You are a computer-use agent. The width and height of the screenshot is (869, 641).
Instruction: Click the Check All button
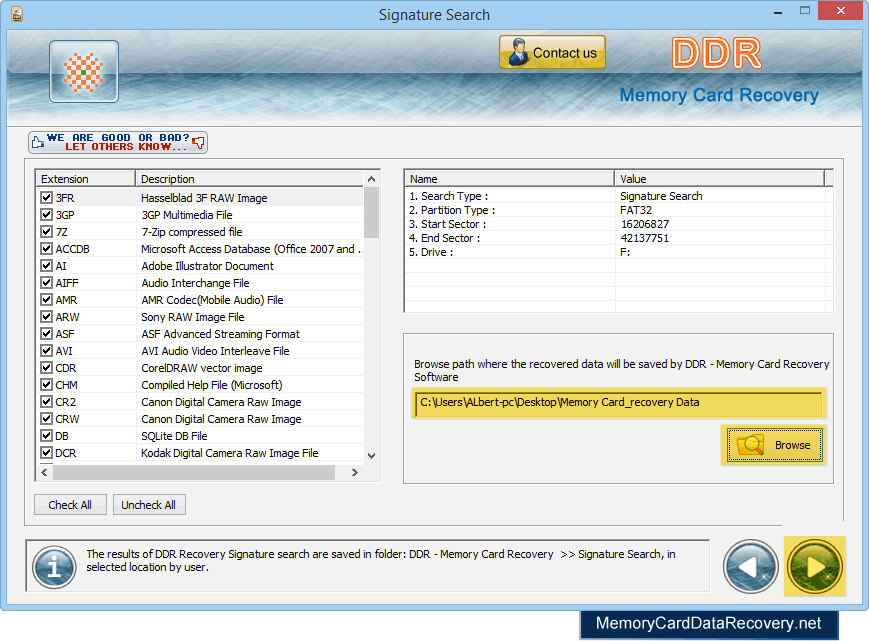click(x=70, y=505)
